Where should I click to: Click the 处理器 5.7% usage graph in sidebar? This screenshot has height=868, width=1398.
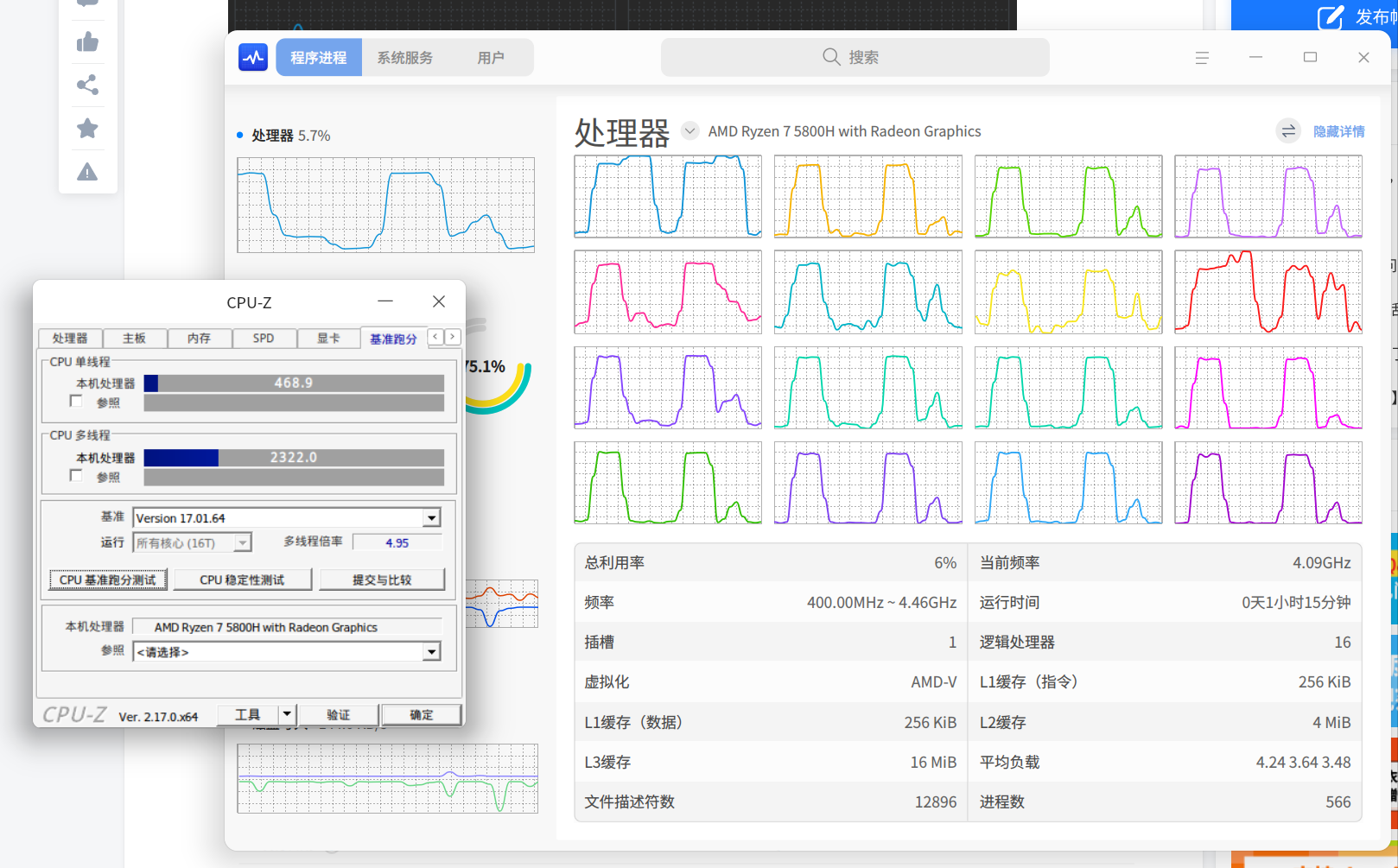tap(386, 205)
